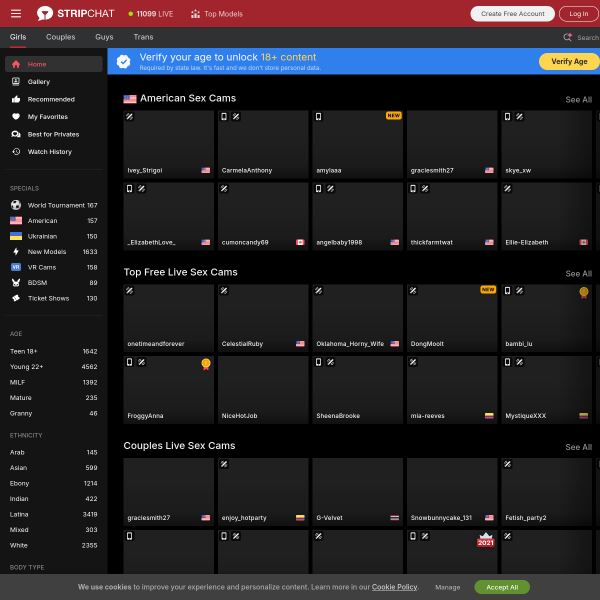Open the G-Velvet cam thumbnail
The height and width of the screenshot is (600, 600).
tap(358, 492)
